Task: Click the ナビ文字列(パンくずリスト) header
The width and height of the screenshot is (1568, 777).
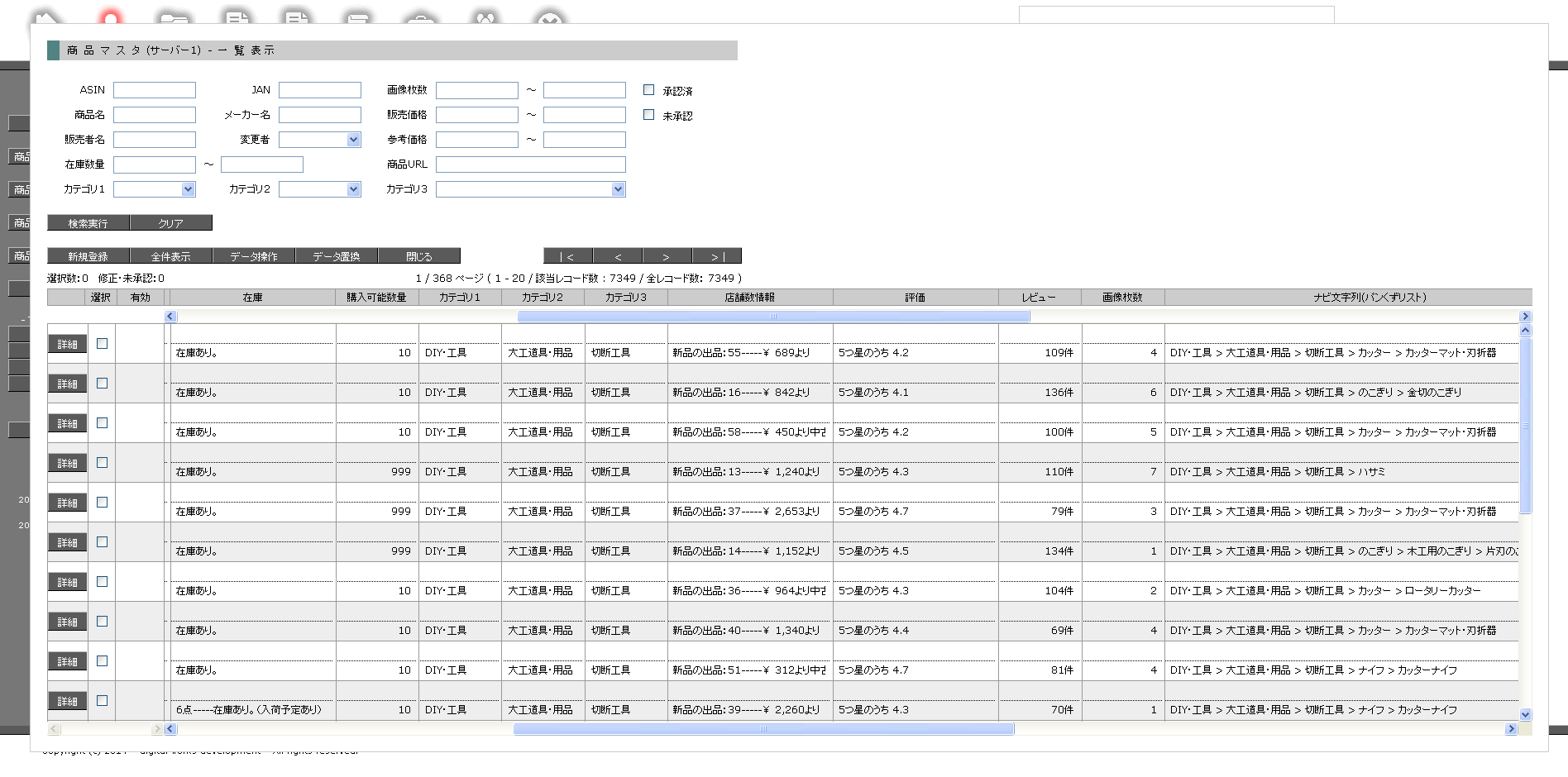Action: (1348, 298)
